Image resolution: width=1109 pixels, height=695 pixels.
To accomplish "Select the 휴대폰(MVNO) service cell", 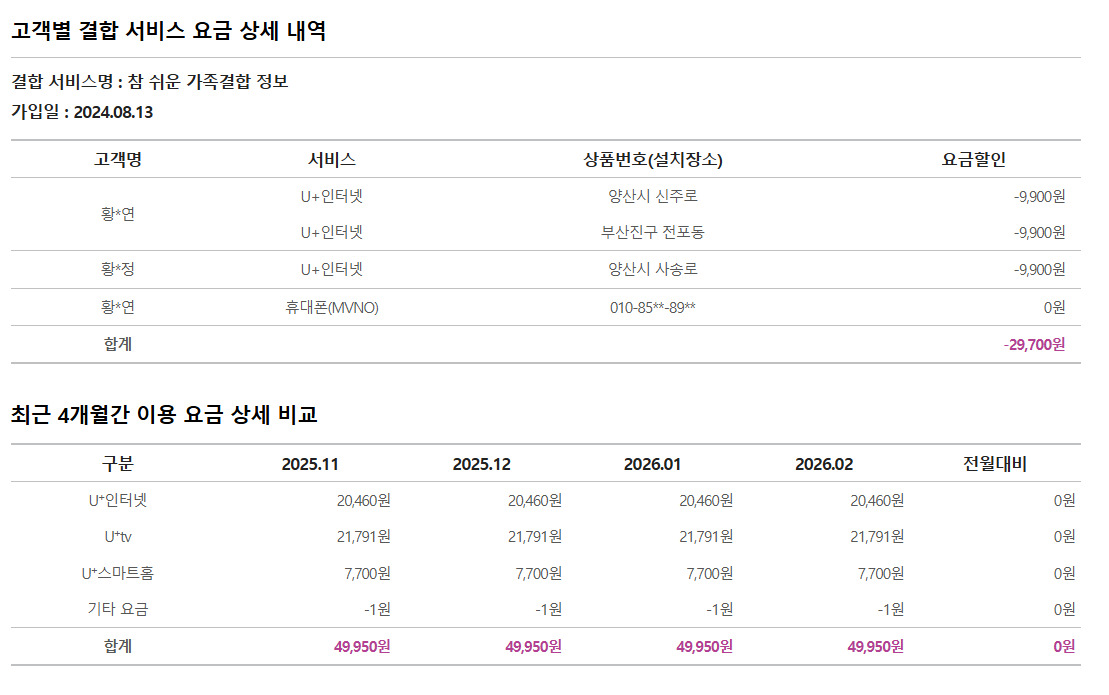I will (332, 307).
